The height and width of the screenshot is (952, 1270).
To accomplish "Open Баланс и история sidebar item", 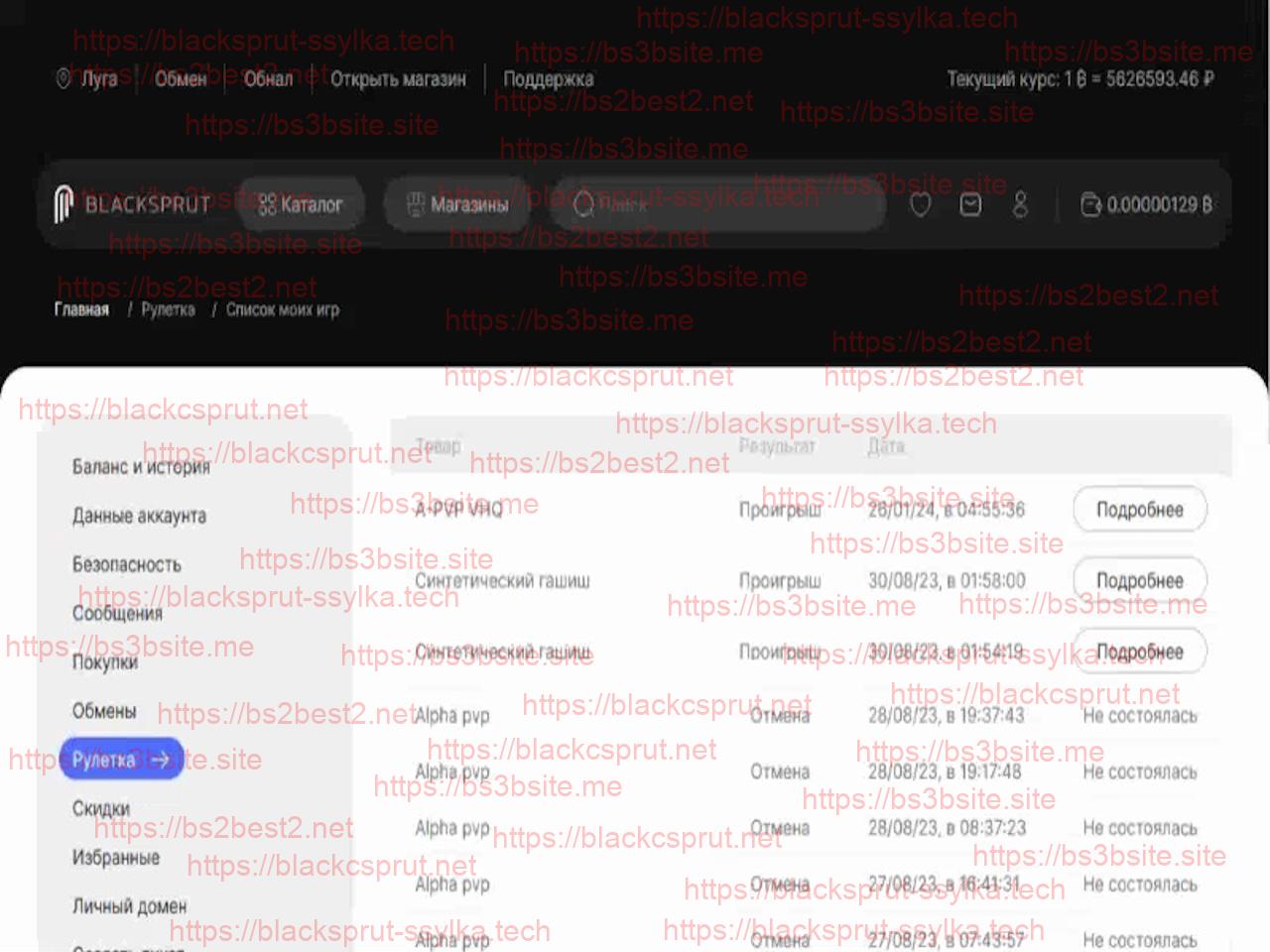I will [141, 467].
